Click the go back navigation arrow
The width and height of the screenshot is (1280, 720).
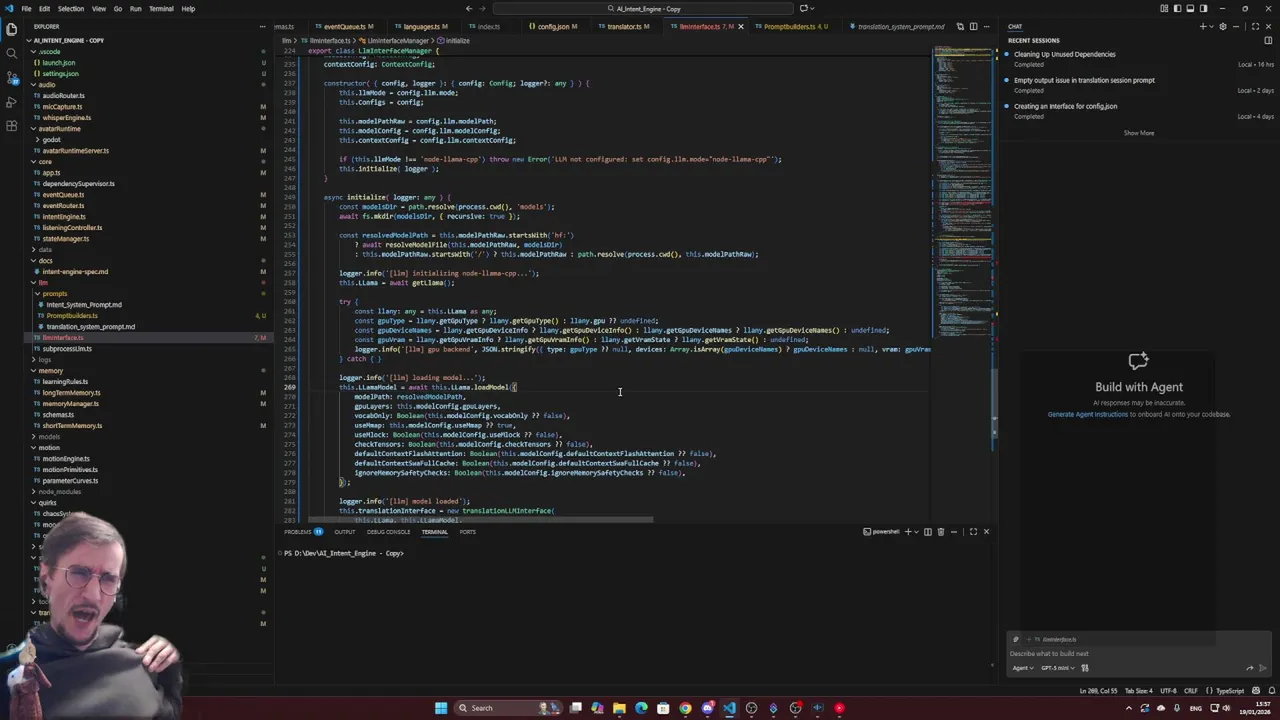(469, 9)
